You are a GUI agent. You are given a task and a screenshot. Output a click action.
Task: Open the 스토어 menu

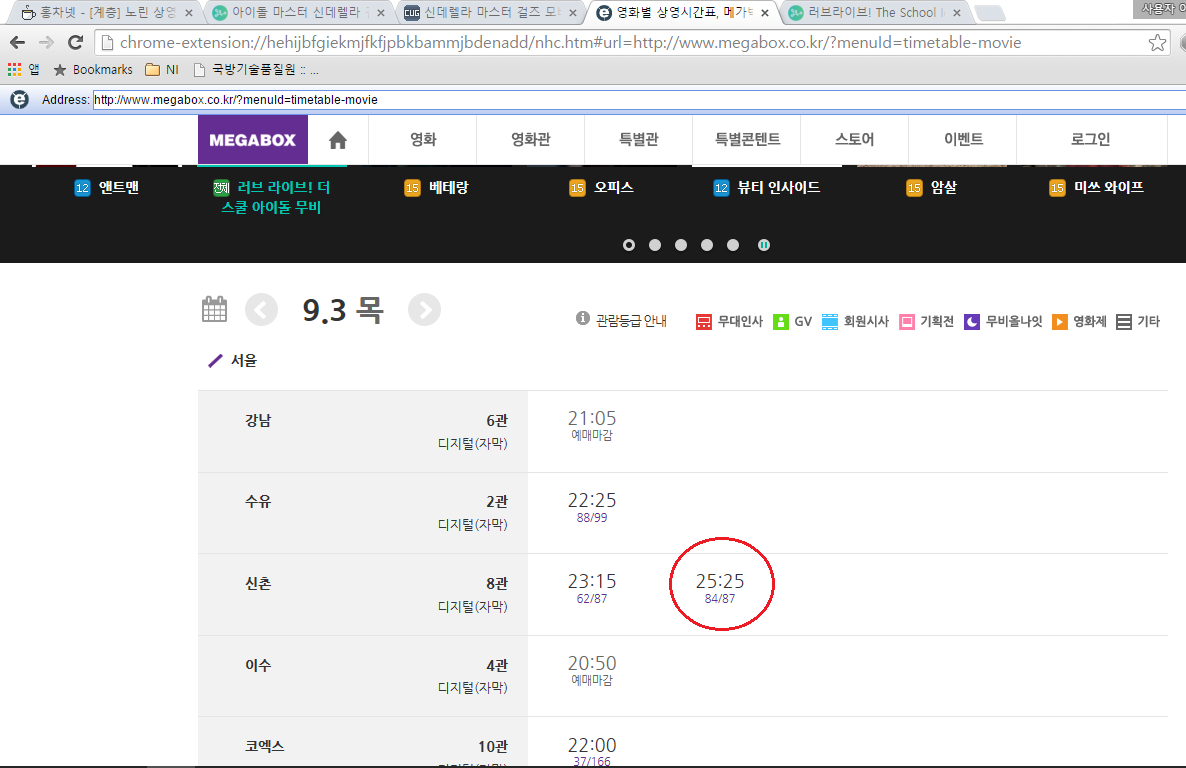pos(855,139)
